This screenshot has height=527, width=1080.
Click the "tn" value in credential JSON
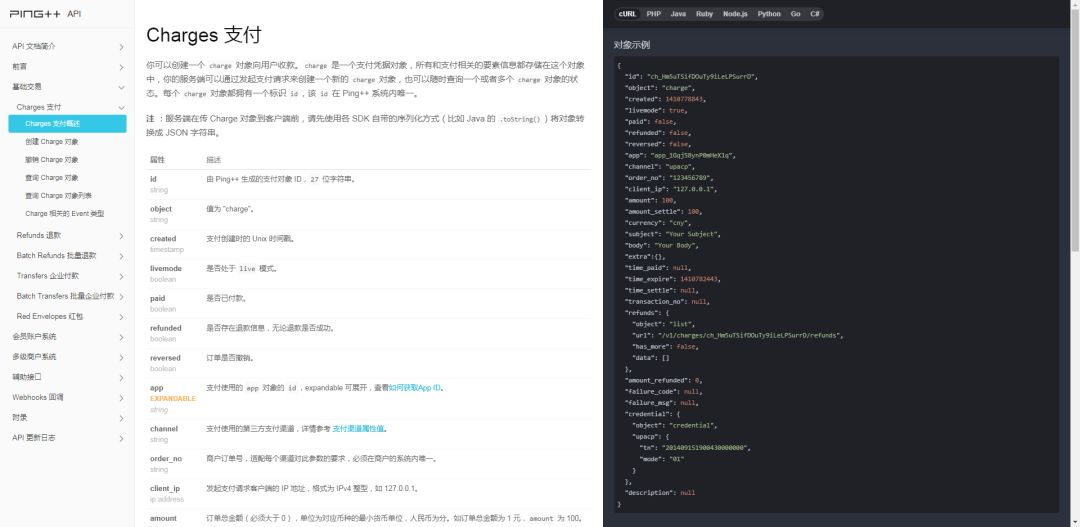(705, 448)
